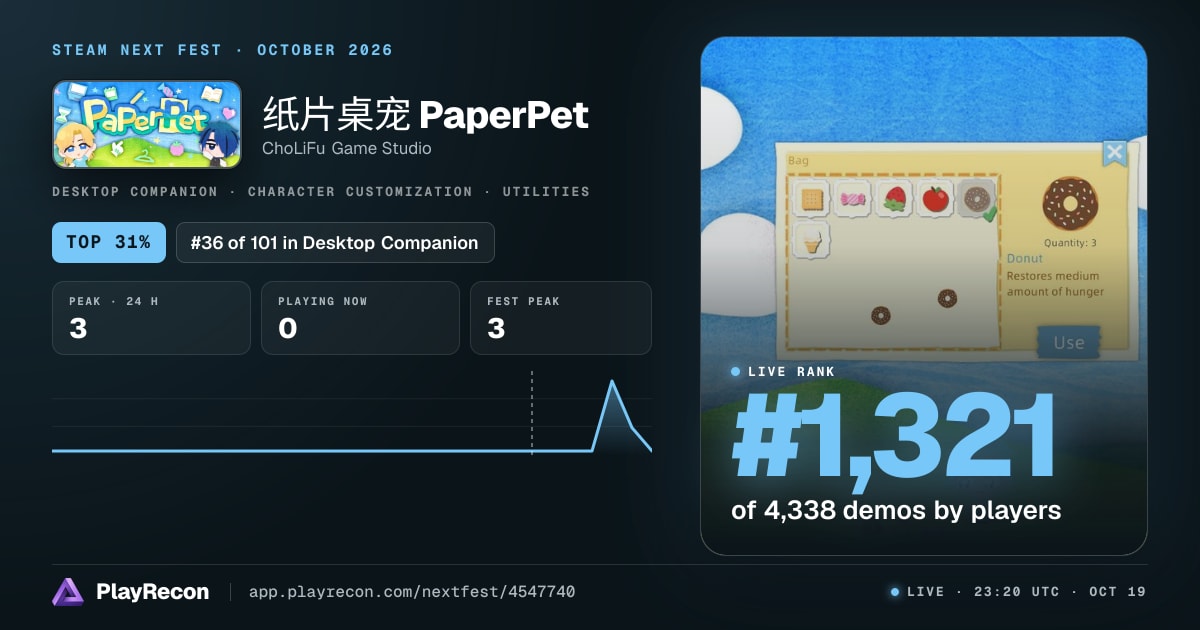This screenshot has width=1200, height=630.
Task: Click "#36 of 101 in Desktop Companion" badge
Action: click(335, 242)
